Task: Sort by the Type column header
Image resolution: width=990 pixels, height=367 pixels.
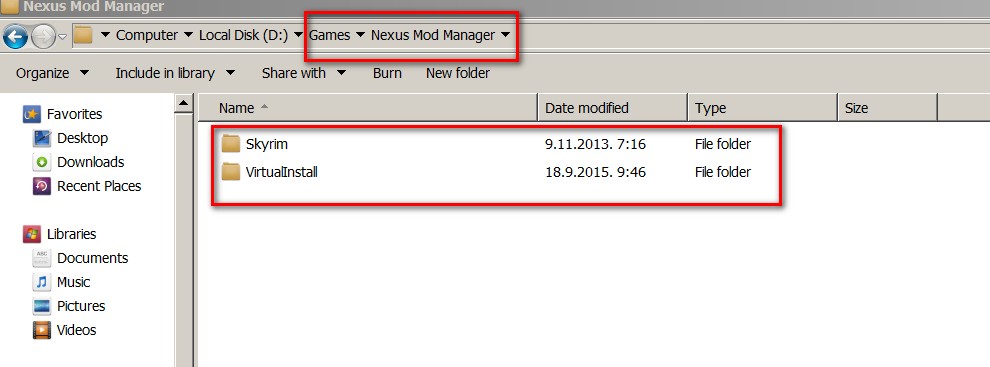Action: pyautogui.click(x=763, y=108)
